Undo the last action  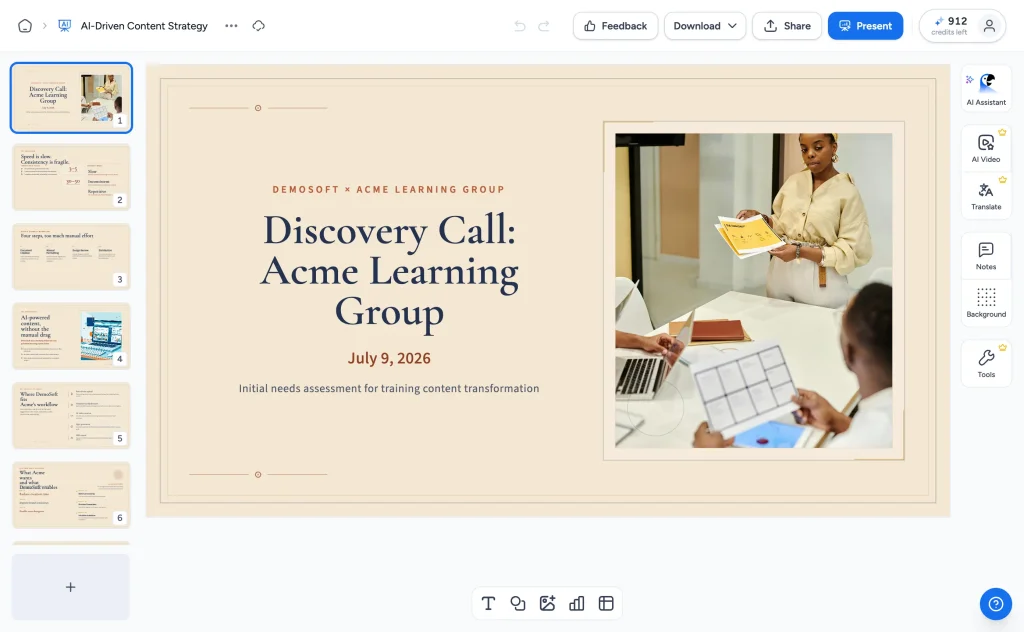(x=520, y=26)
